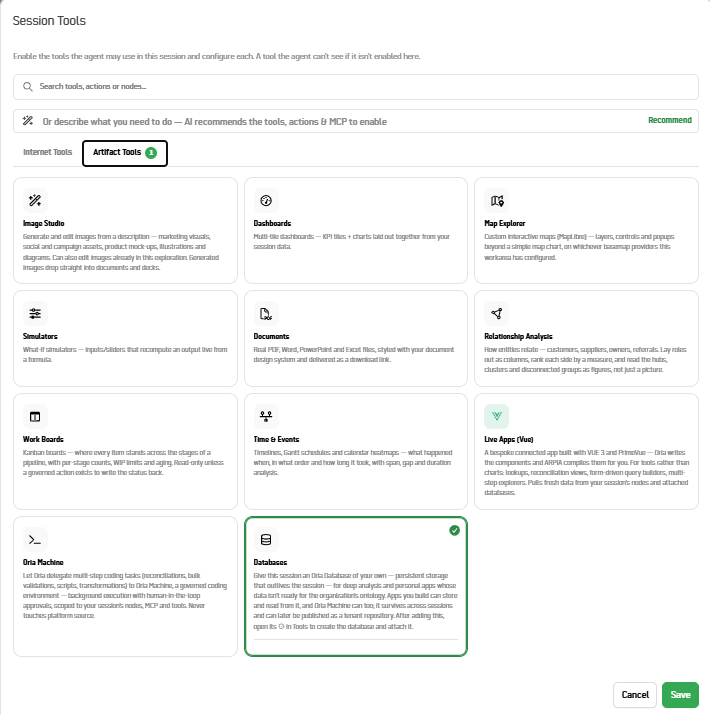Click the Live Apps (Vue) logo icon
This screenshot has height=715, width=710.
[x=497, y=416]
